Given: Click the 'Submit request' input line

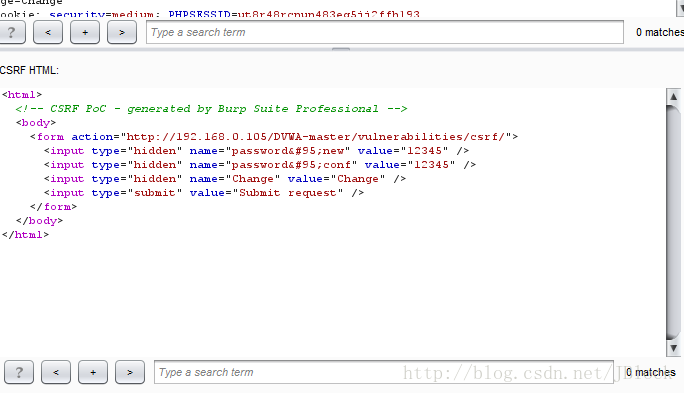Looking at the screenshot, I should pos(204,192).
